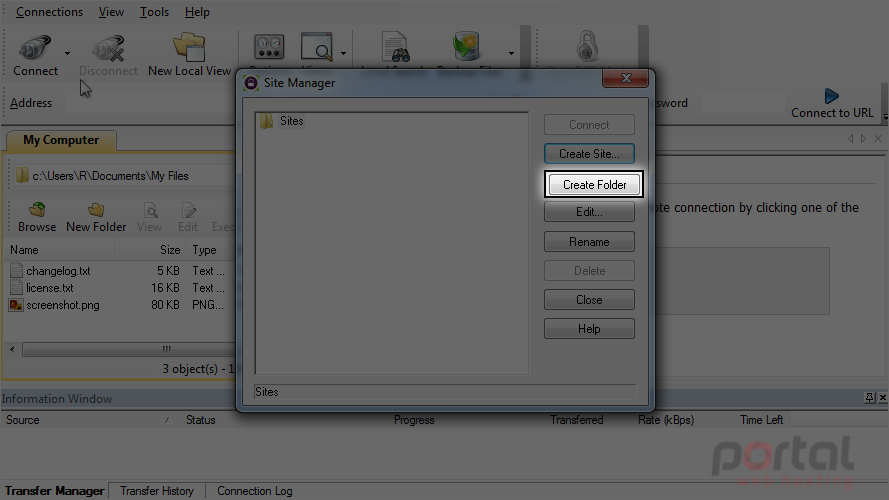Close Site Manager with the red X
This screenshot has height=500, width=889.
625,78
